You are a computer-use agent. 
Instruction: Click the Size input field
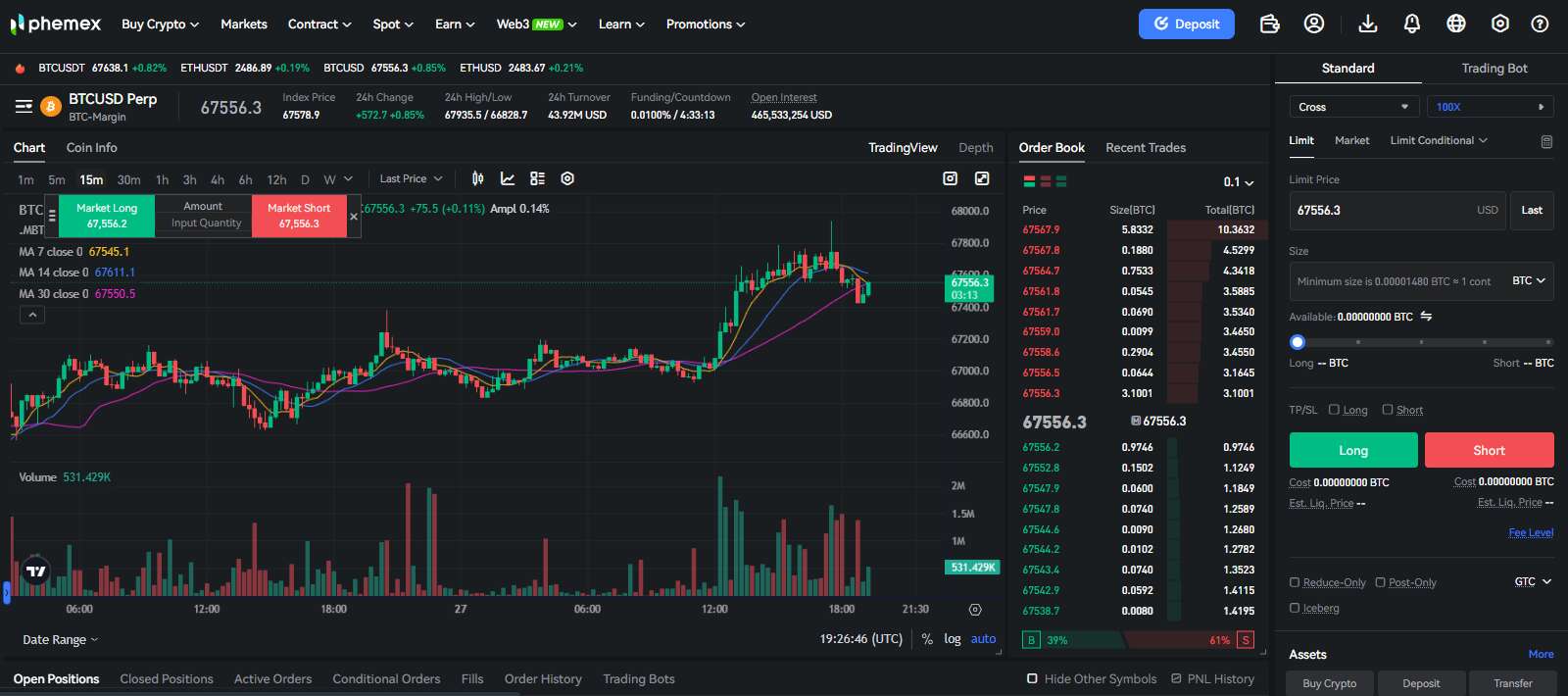[1421, 280]
